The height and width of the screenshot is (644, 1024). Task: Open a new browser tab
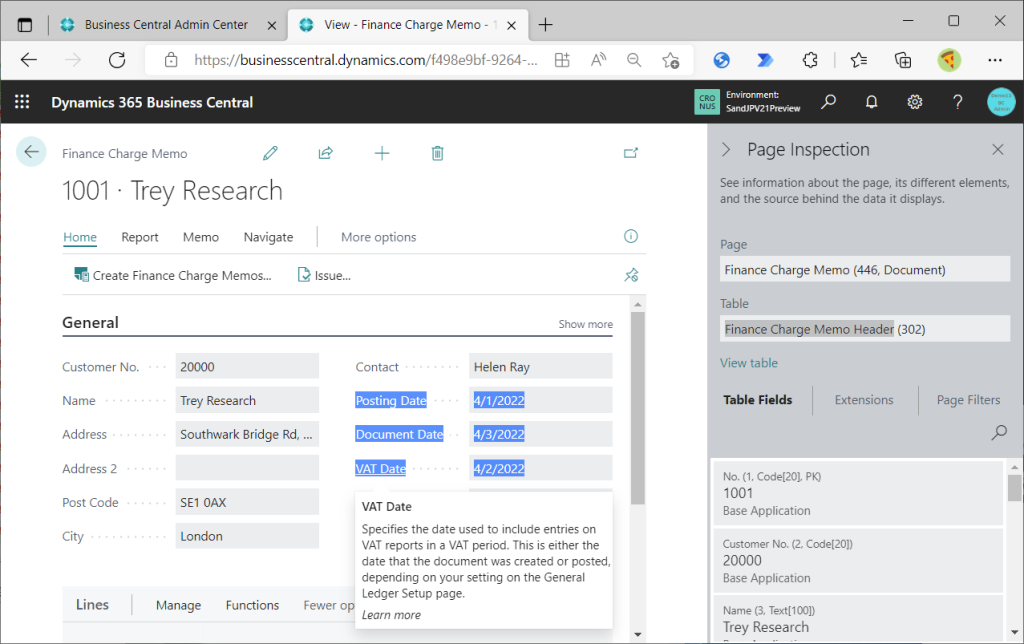point(545,25)
